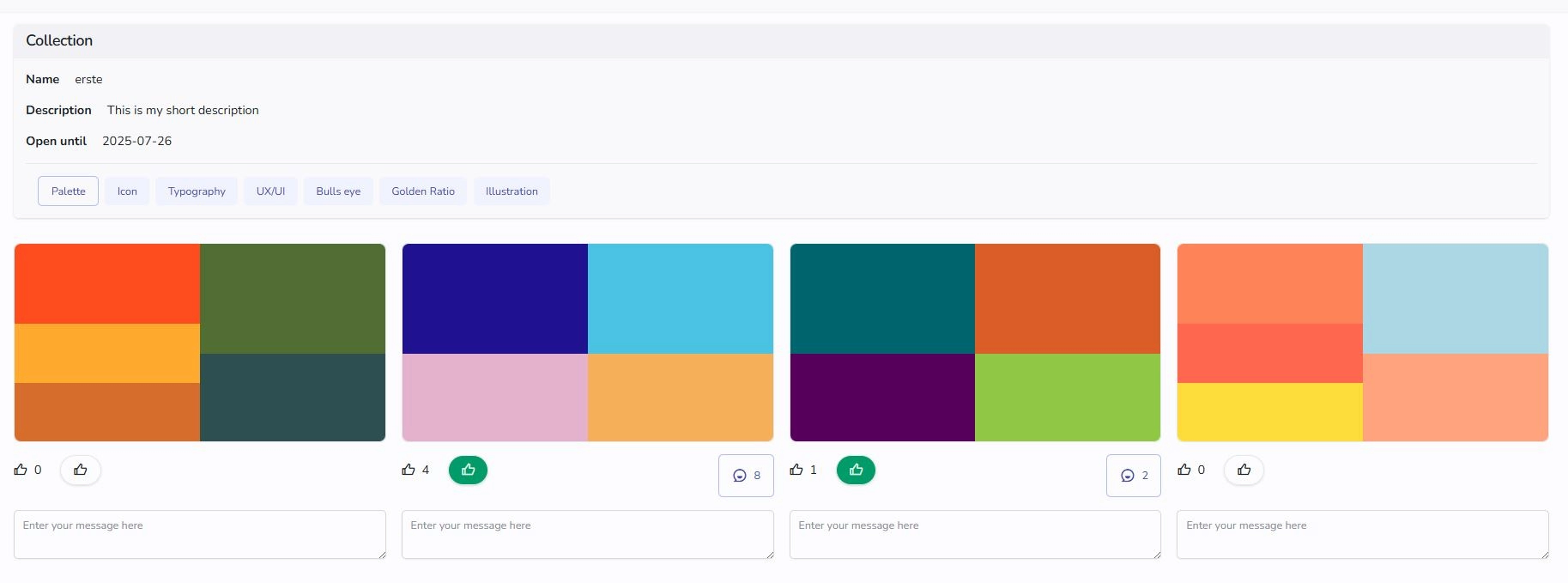Open the Golden Ratio tab
The width and height of the screenshot is (1568, 583).
point(423,191)
